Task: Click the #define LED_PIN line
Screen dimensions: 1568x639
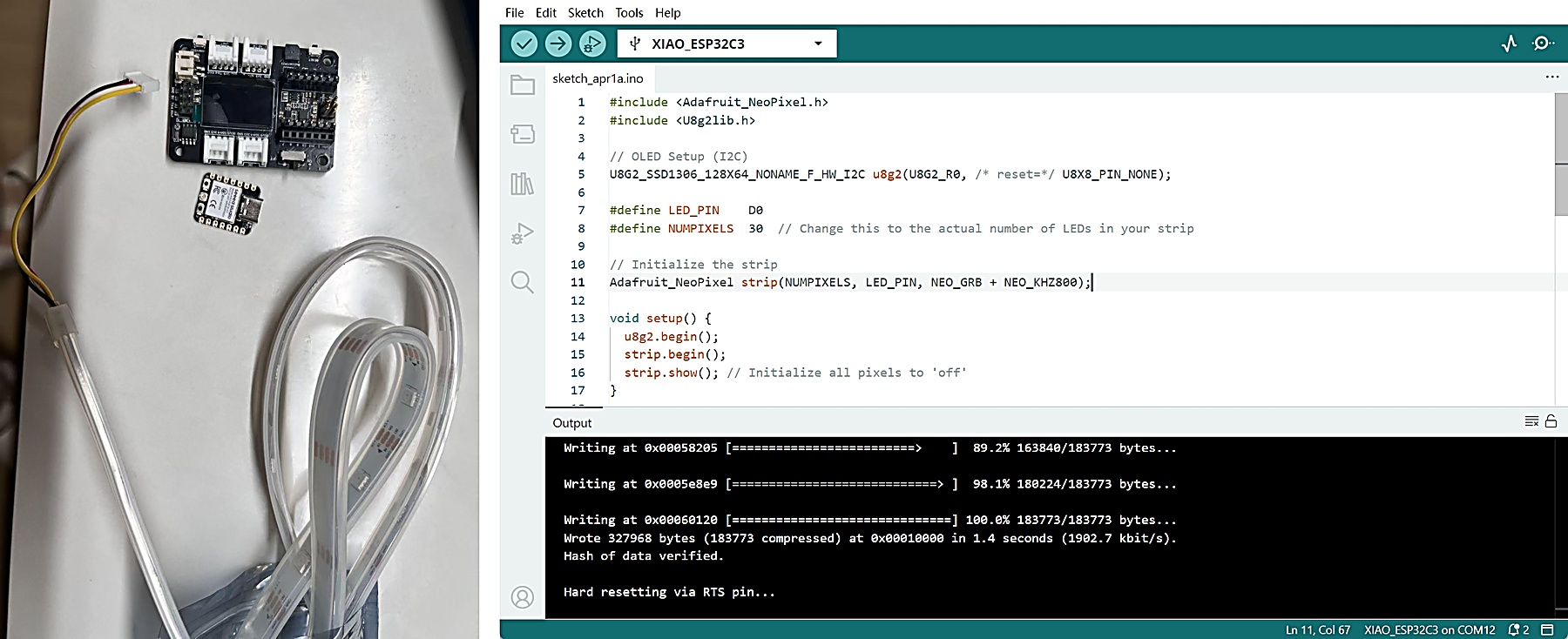Action: (x=686, y=211)
